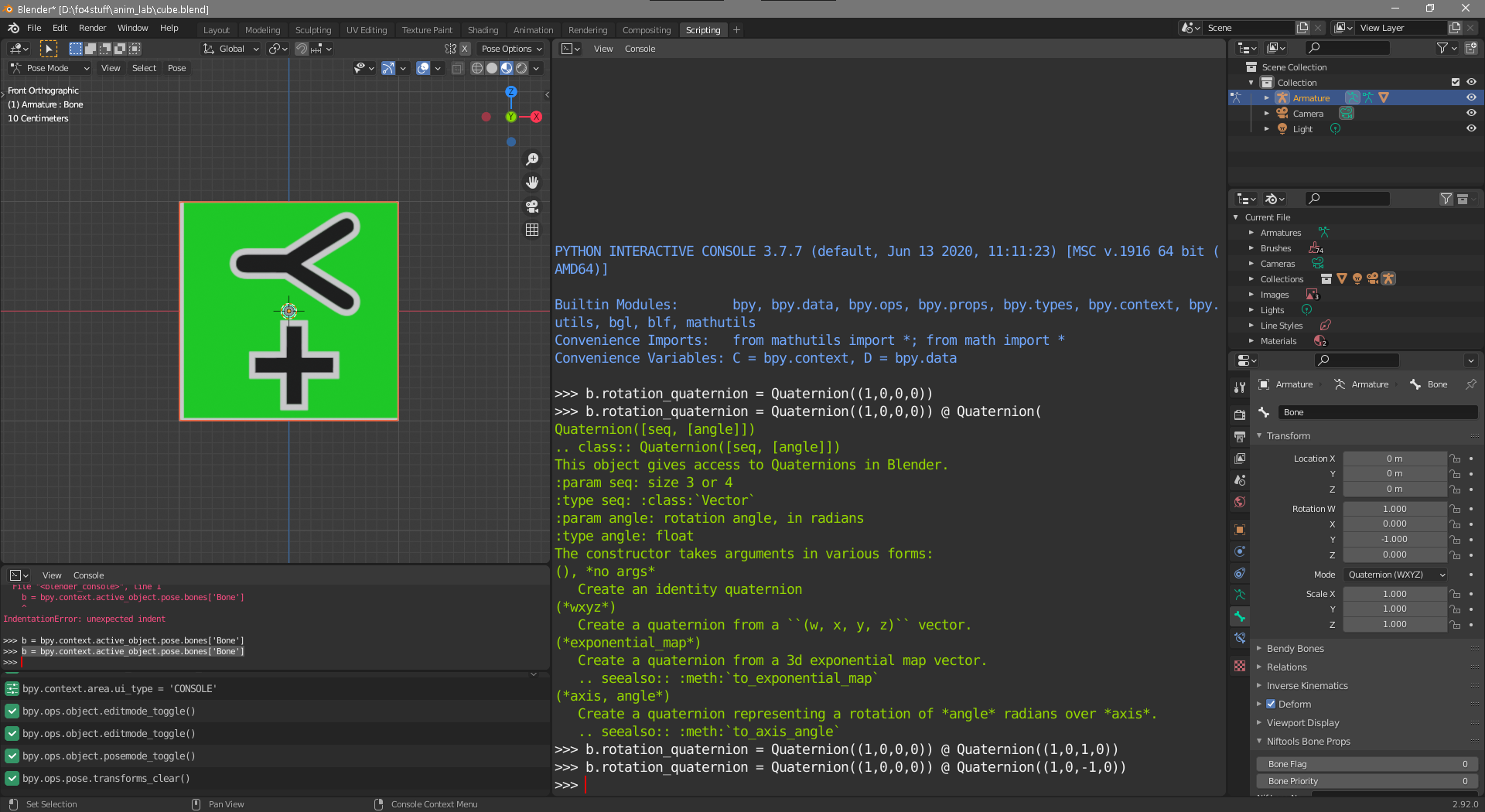
Task: Hide the Camera object visibility
Action: [1471, 114]
